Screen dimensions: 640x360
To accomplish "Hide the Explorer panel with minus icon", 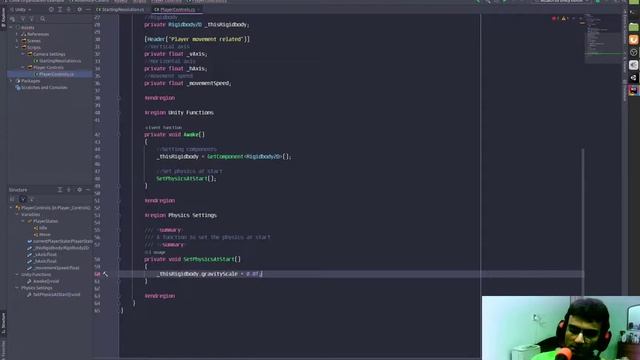I will 88,9.
